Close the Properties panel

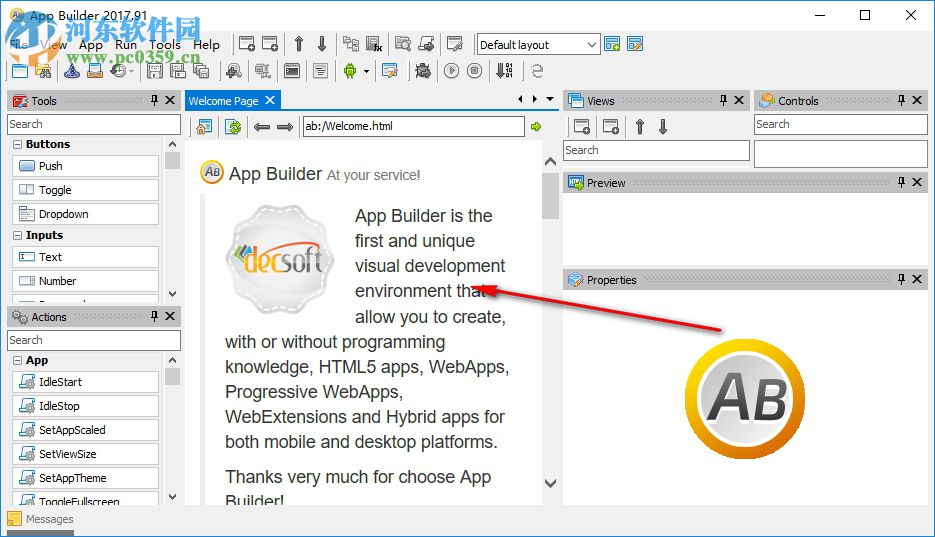[x=917, y=279]
